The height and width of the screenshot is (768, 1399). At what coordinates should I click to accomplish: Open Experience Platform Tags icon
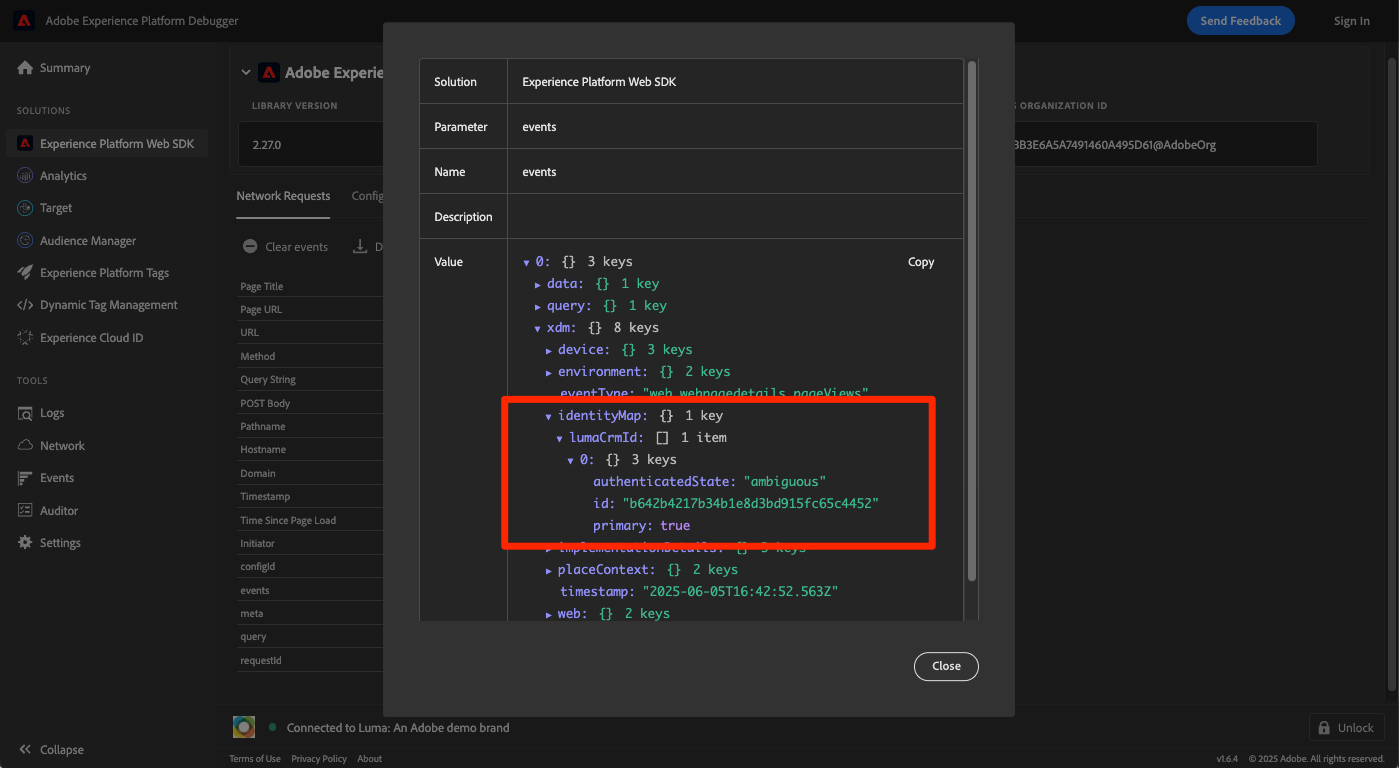pyautogui.click(x=25, y=273)
